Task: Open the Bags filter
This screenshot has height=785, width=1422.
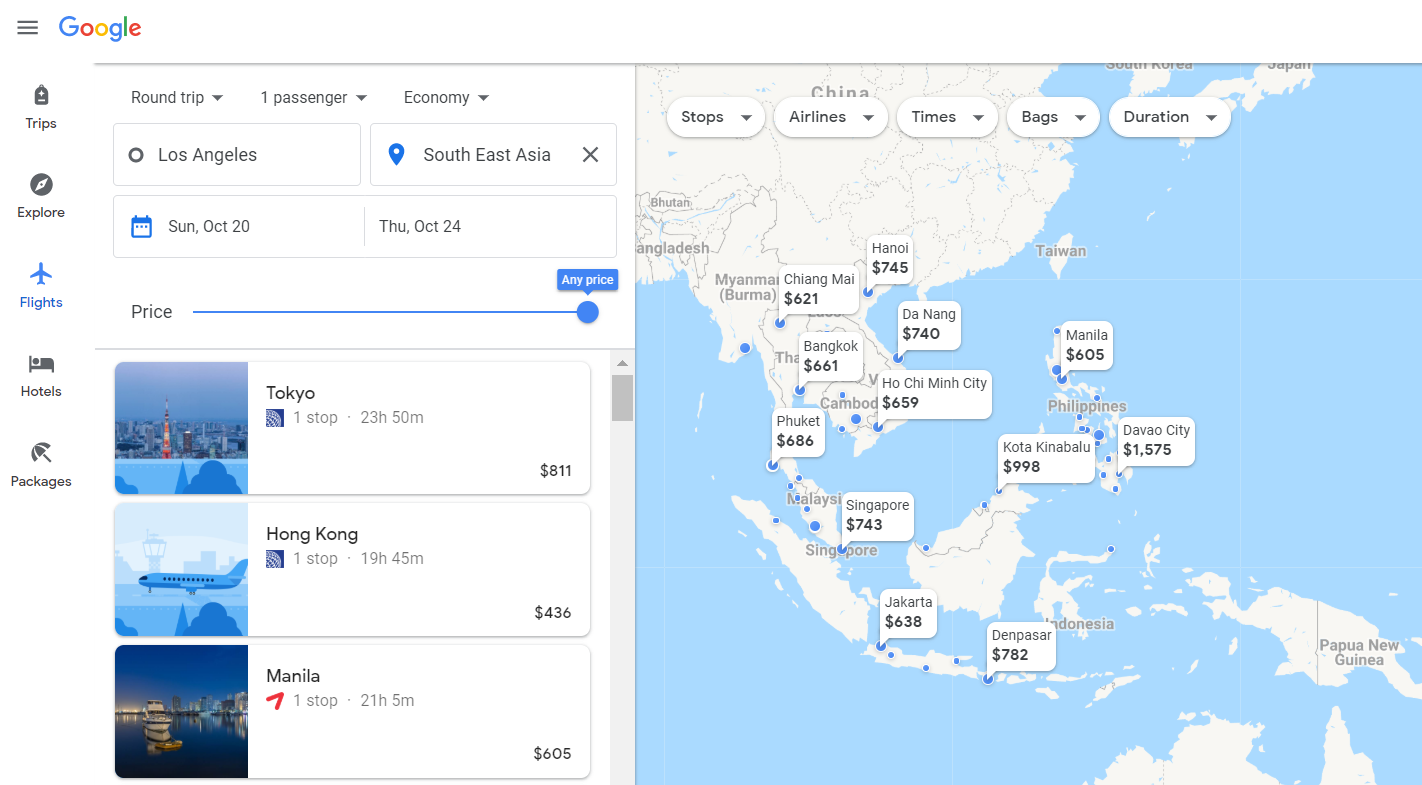Action: (1053, 117)
